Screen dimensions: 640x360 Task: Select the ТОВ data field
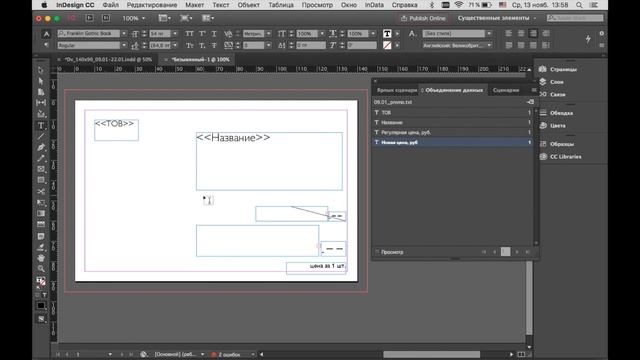[x=453, y=112]
